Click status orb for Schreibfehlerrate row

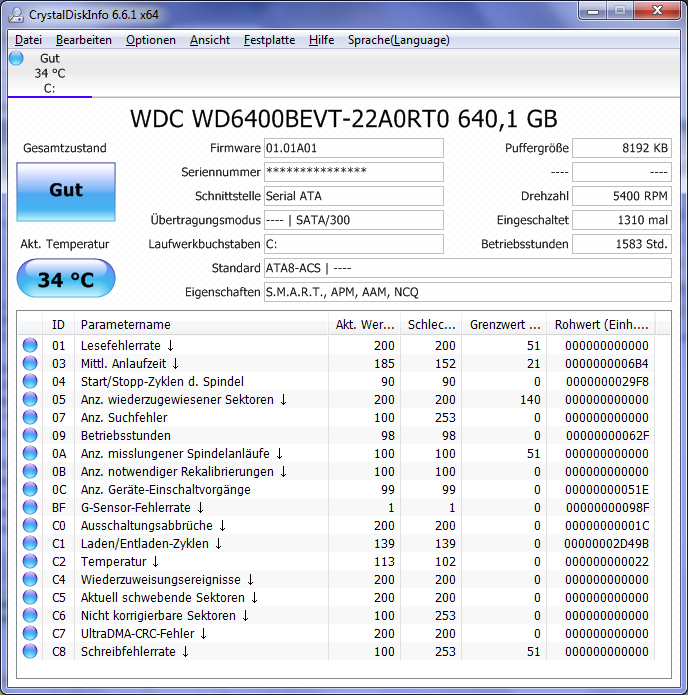[30, 652]
